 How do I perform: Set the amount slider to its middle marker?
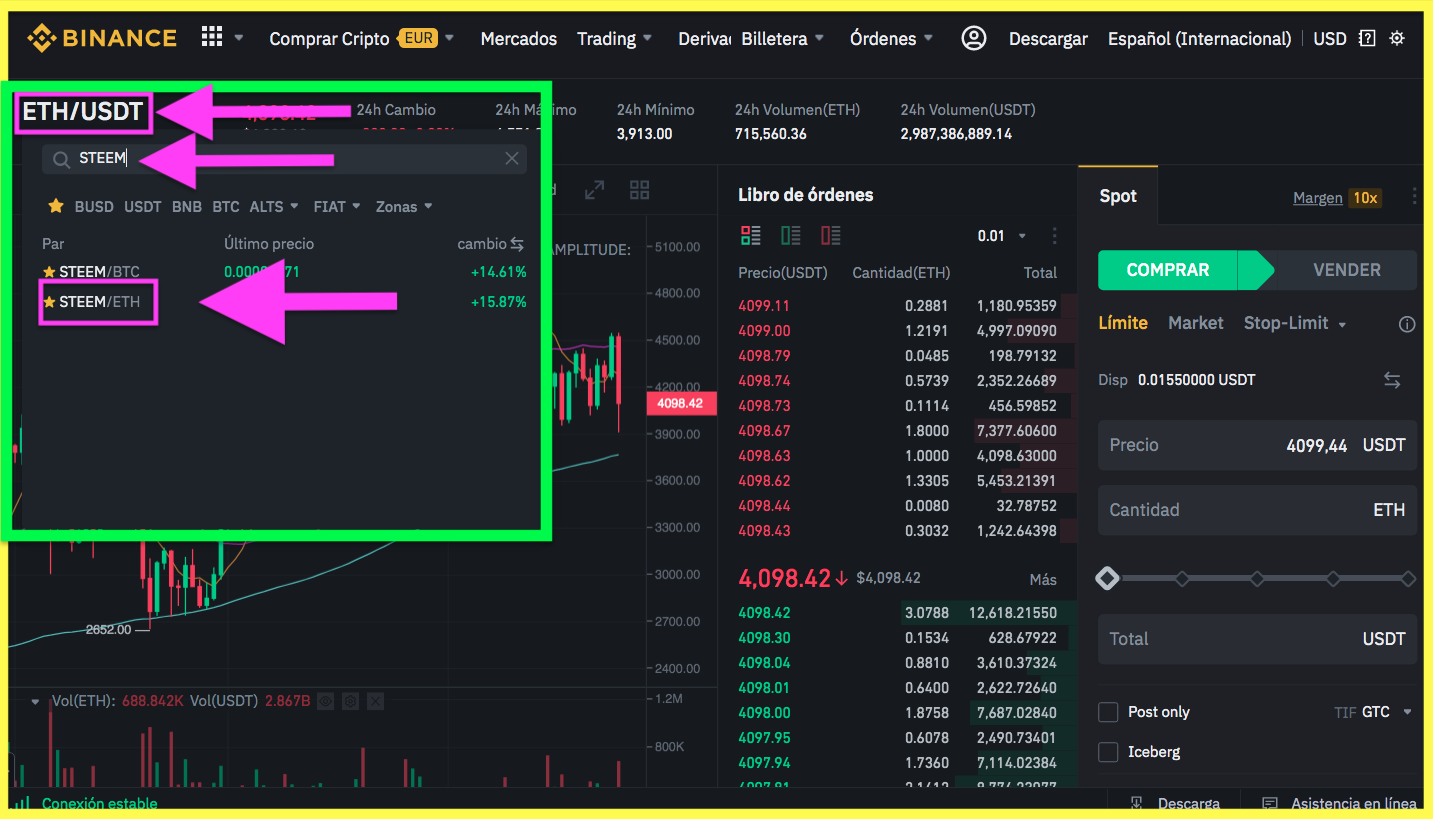tap(1258, 579)
